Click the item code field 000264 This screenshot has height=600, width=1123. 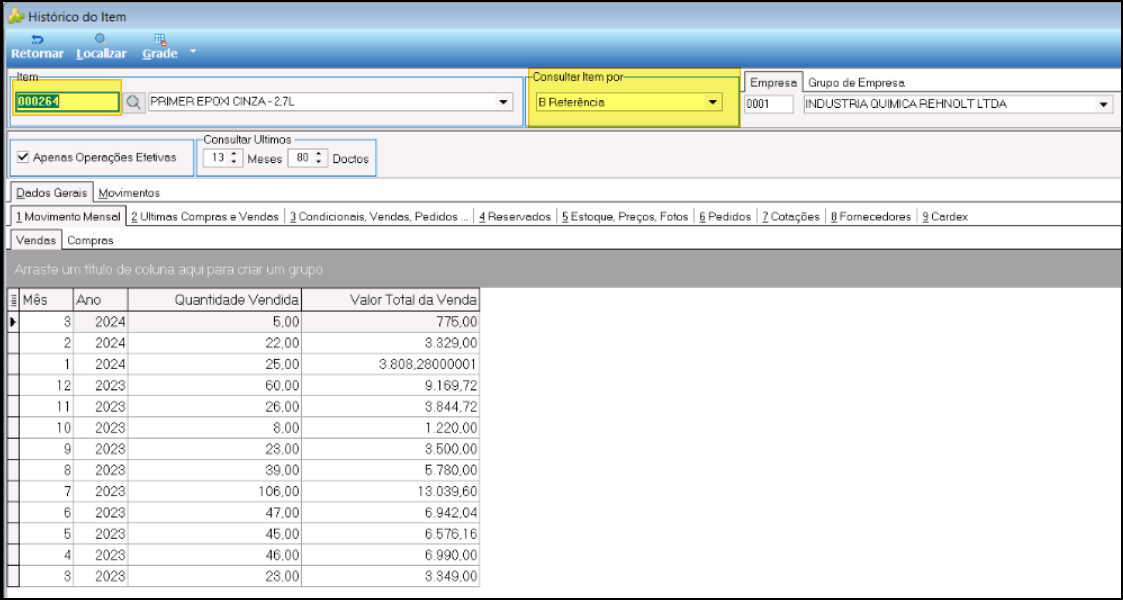[67, 102]
